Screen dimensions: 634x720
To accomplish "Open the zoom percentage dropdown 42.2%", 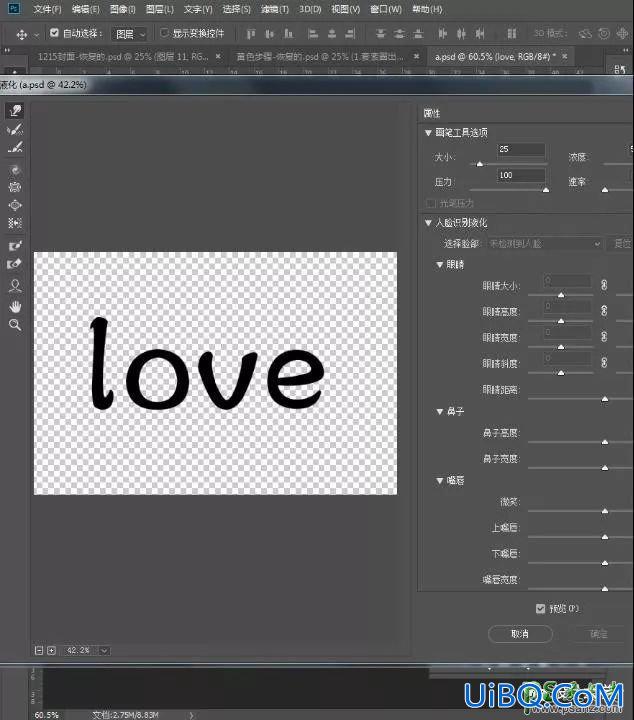I will coord(105,650).
